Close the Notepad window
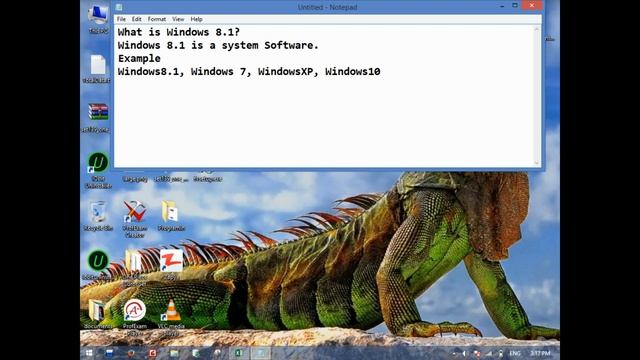 (x=532, y=6)
